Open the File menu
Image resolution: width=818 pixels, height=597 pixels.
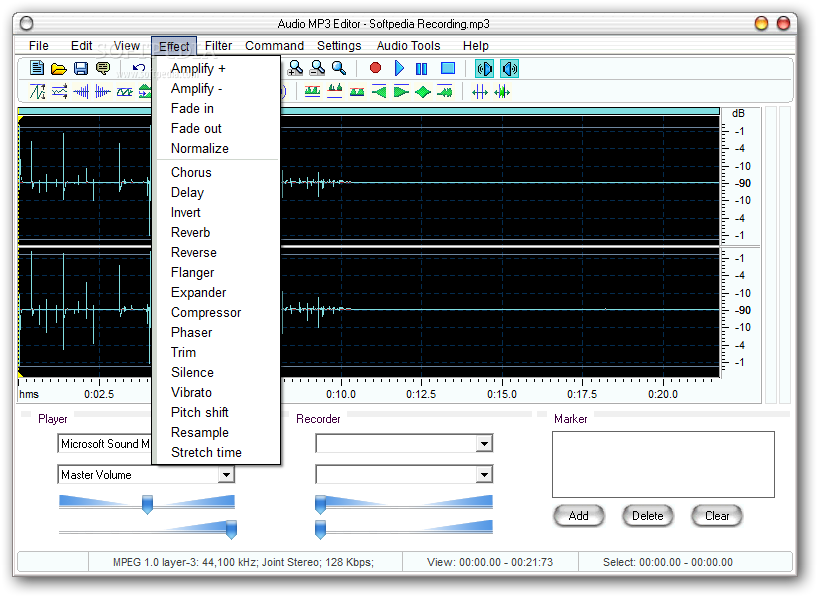click(39, 46)
